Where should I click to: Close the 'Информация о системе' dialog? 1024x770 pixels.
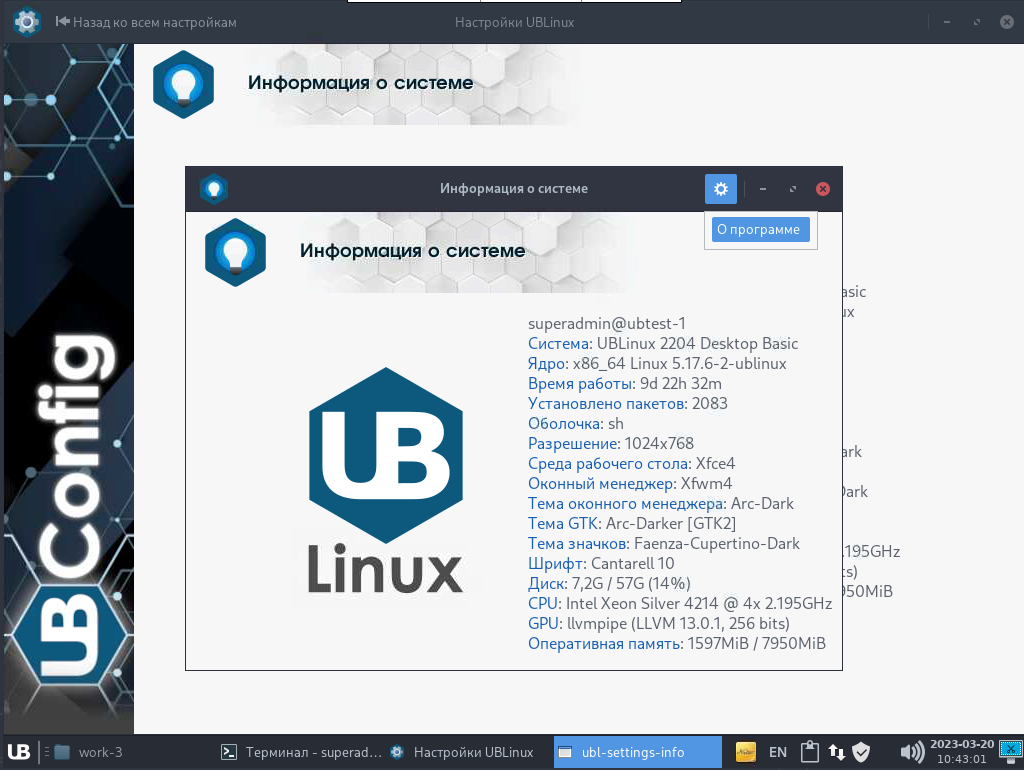coord(823,189)
